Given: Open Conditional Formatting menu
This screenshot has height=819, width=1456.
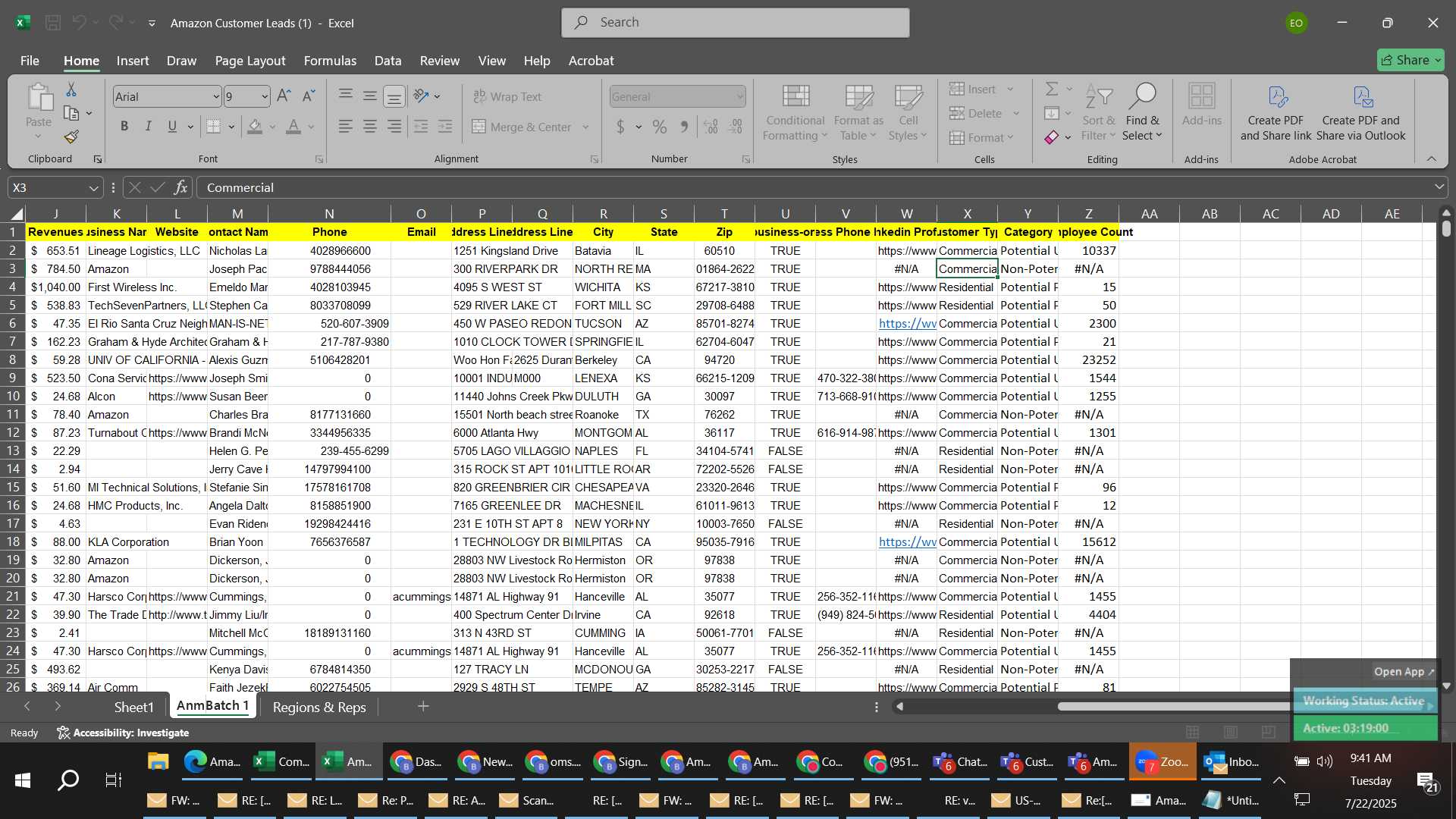Looking at the screenshot, I should tap(795, 113).
